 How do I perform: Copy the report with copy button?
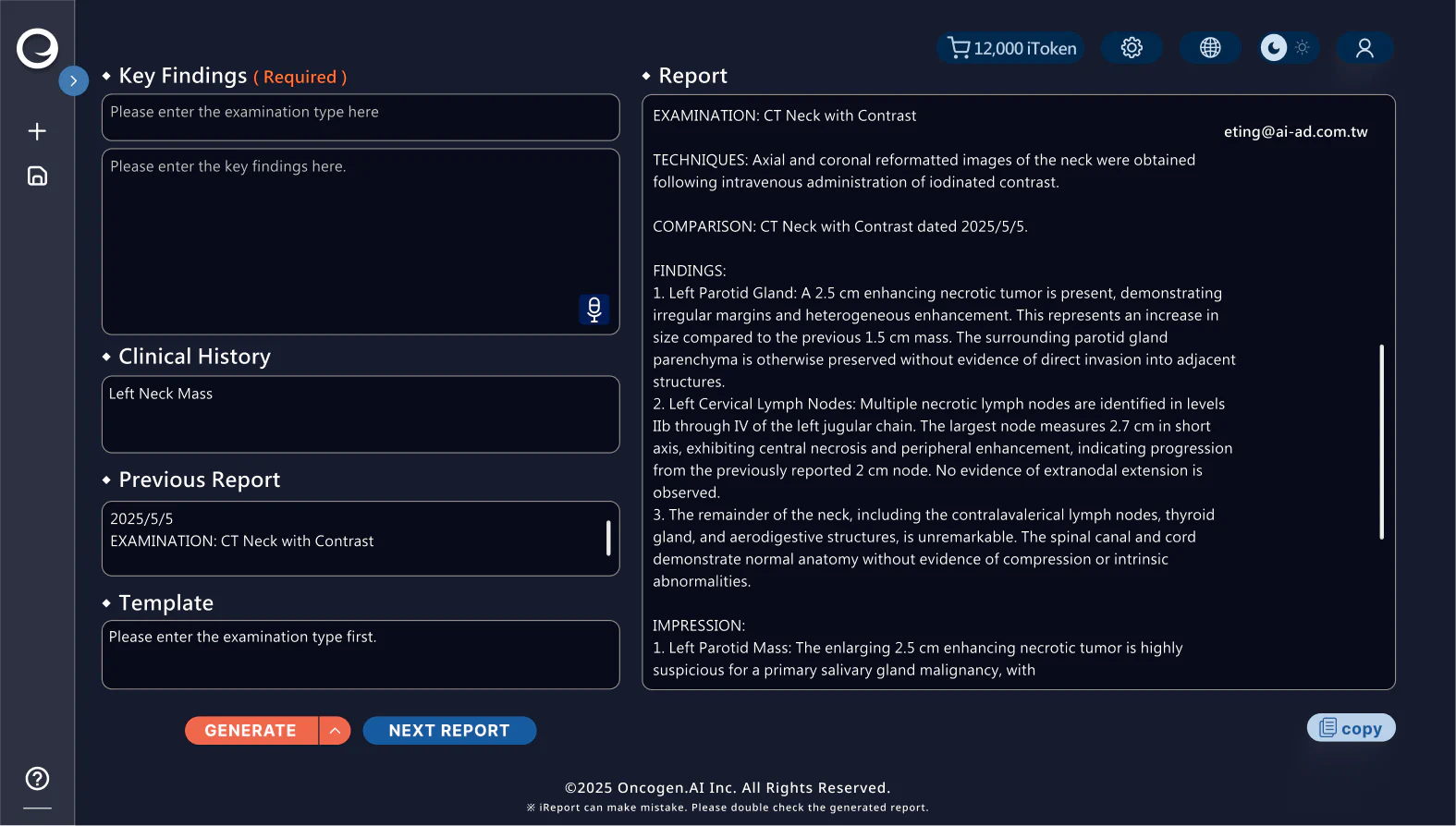pyautogui.click(x=1351, y=728)
